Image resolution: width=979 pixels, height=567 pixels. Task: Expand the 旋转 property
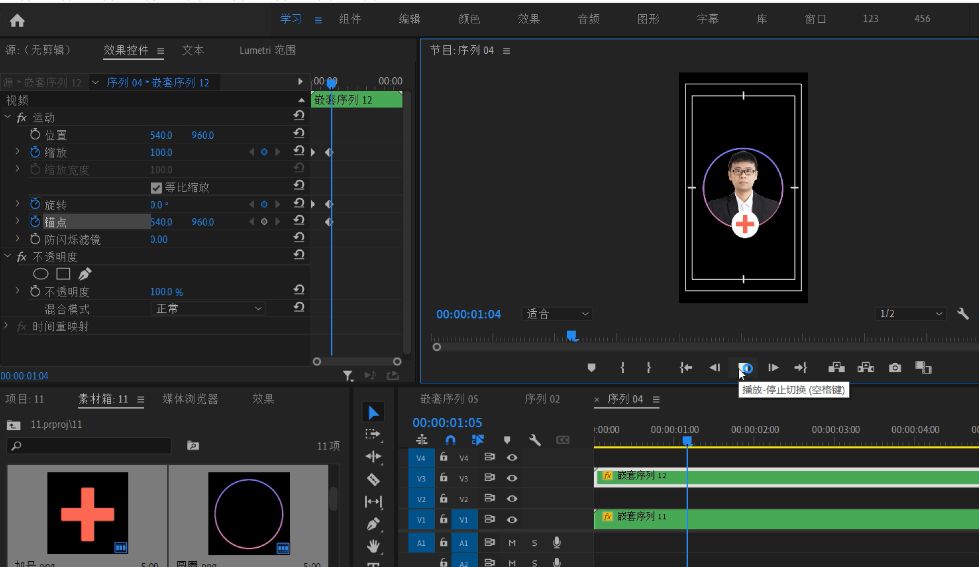pyautogui.click(x=17, y=204)
